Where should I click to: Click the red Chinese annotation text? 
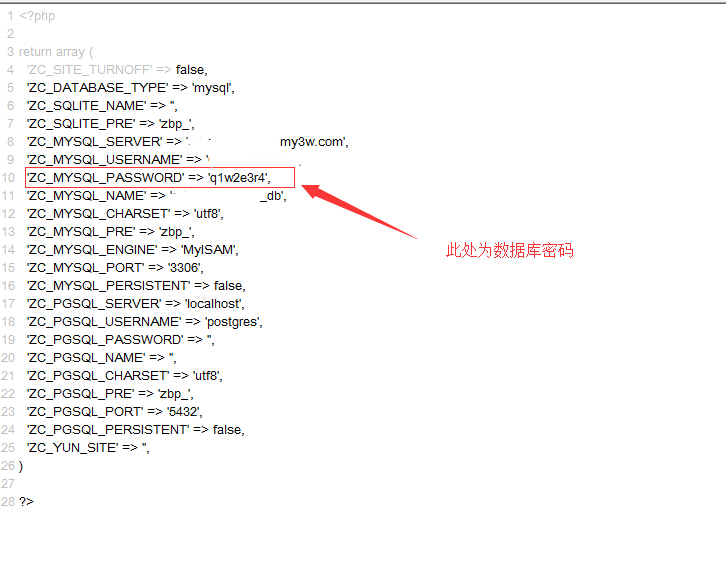pos(509,251)
